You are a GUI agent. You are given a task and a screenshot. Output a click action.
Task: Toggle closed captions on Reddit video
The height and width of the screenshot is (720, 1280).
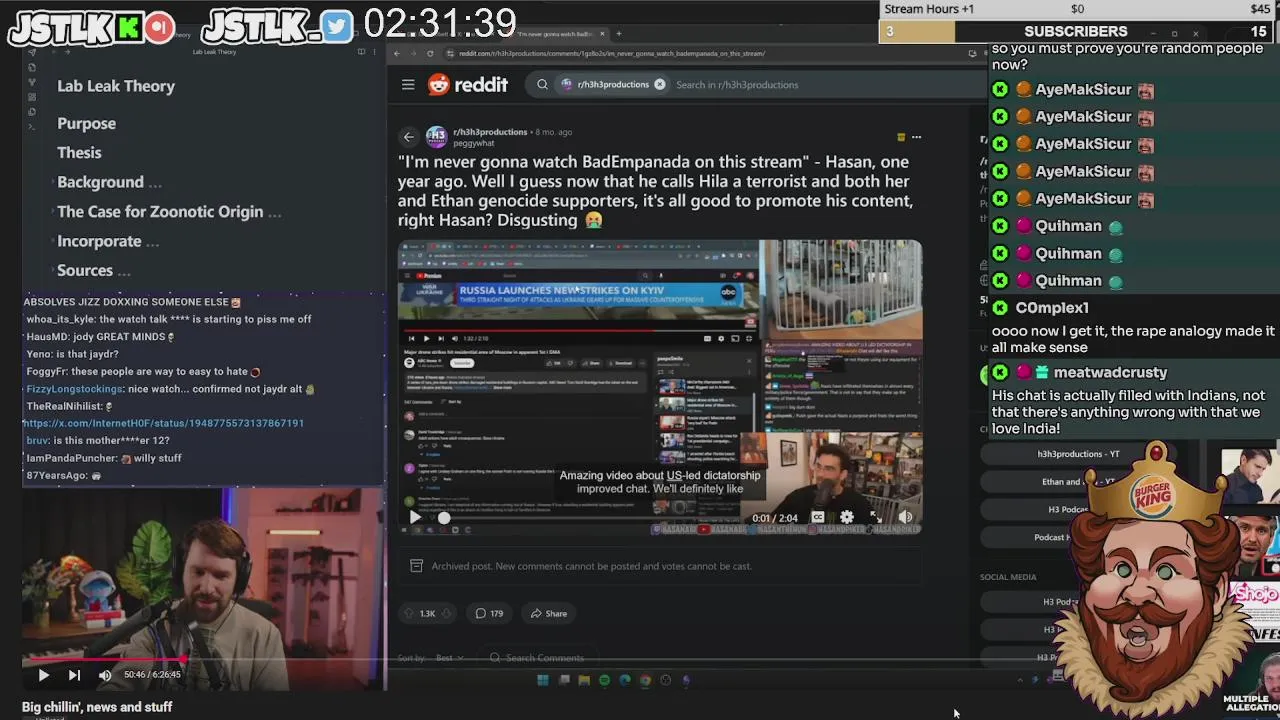point(818,517)
